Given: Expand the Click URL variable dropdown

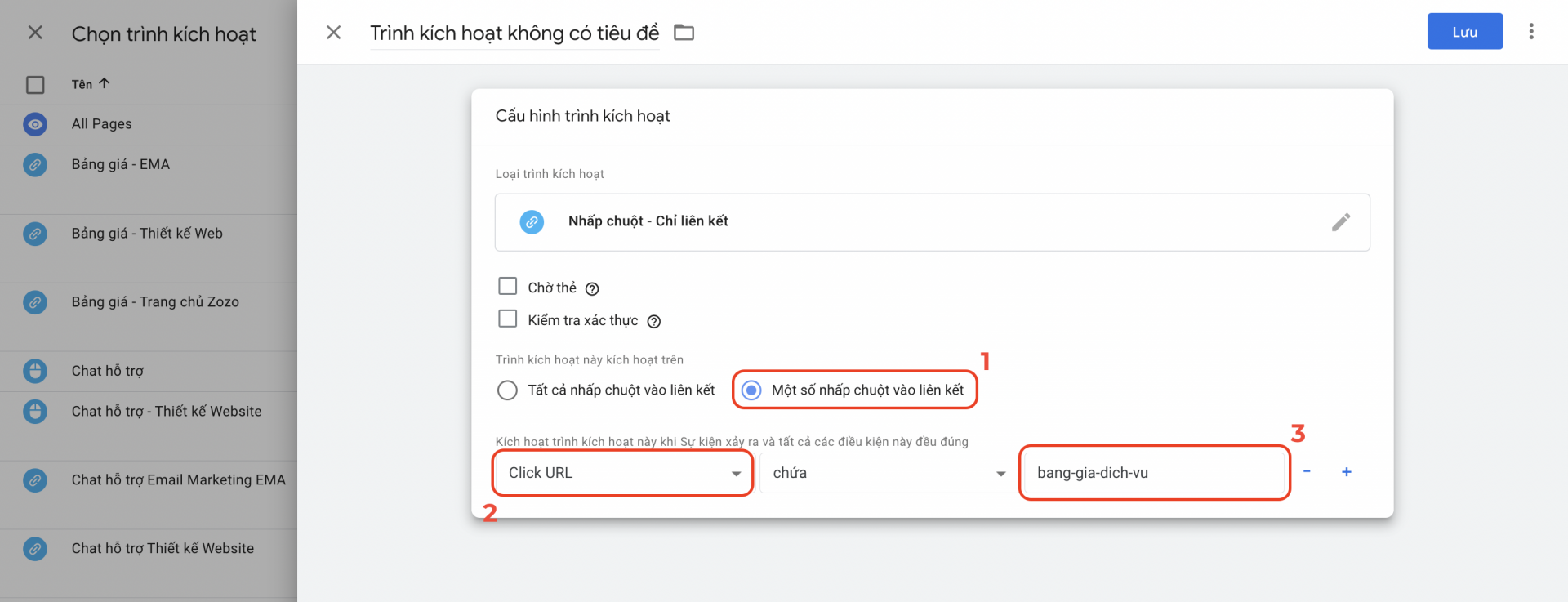Looking at the screenshot, I should 623,473.
